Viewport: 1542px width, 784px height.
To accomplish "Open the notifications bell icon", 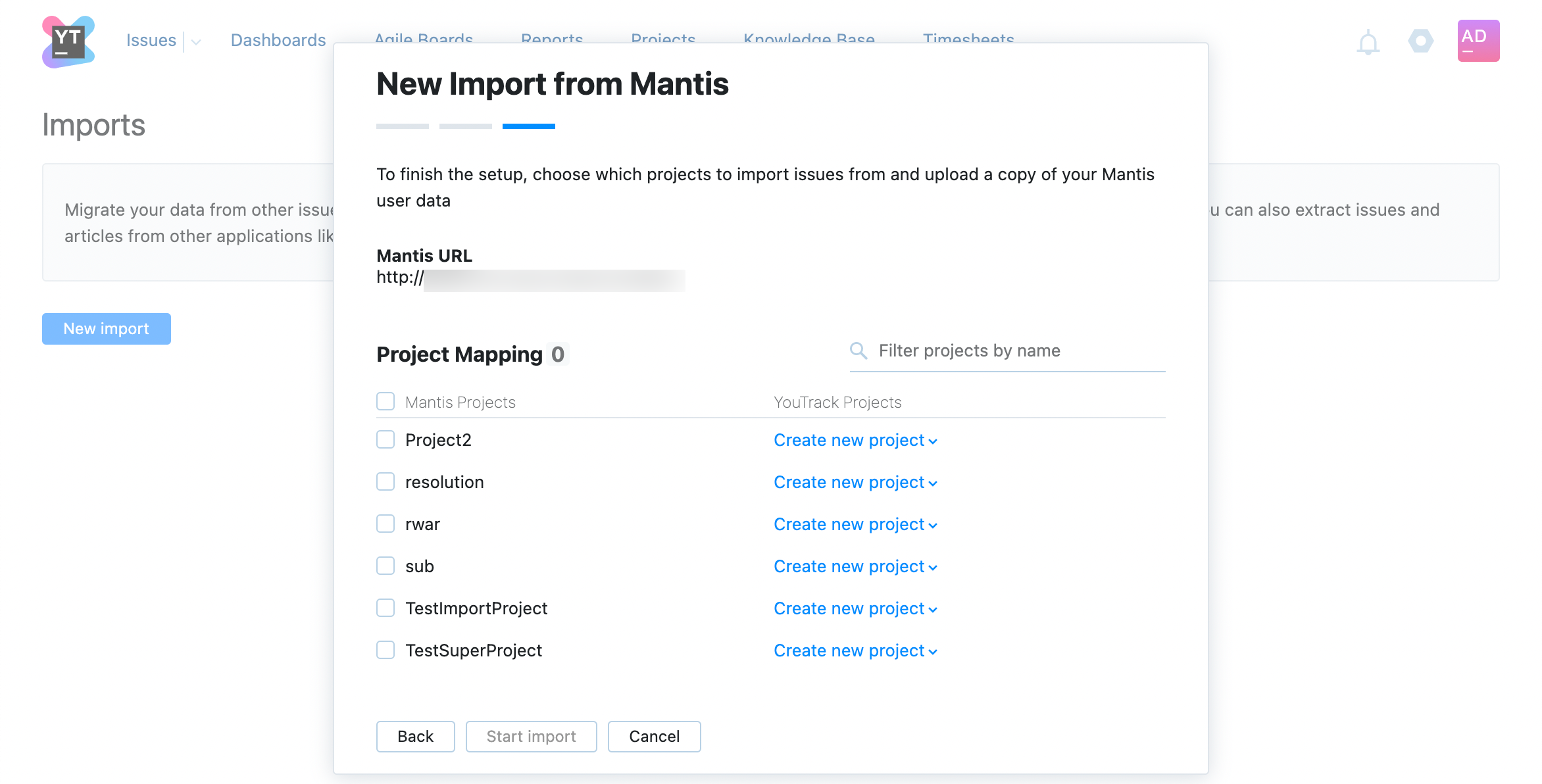I will [1368, 42].
